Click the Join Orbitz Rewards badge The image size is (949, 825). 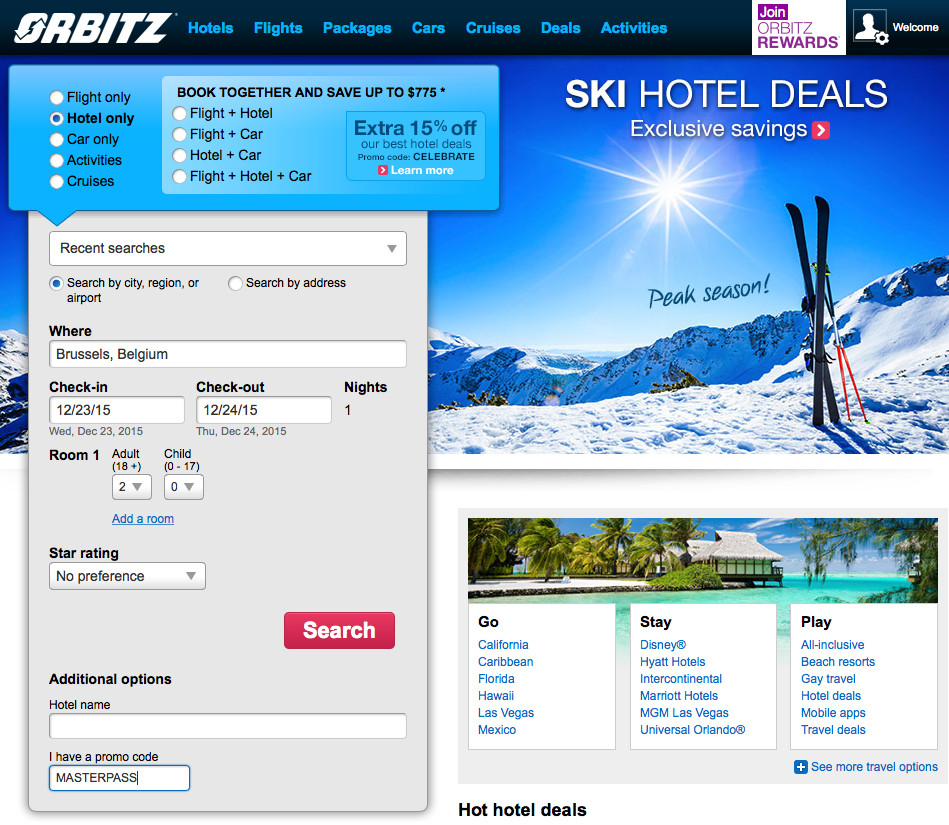click(798, 27)
